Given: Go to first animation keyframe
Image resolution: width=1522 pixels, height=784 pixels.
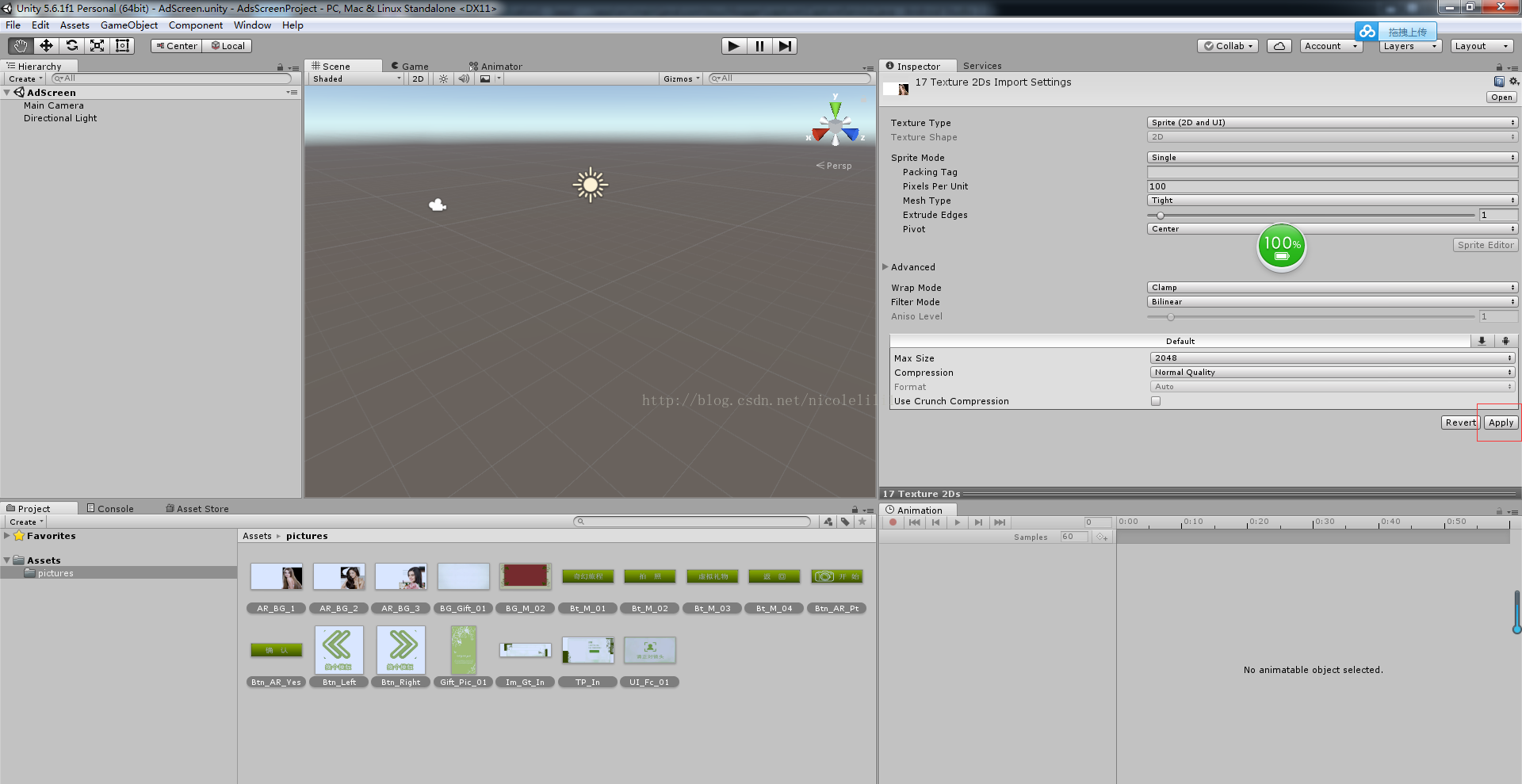Looking at the screenshot, I should (x=915, y=522).
